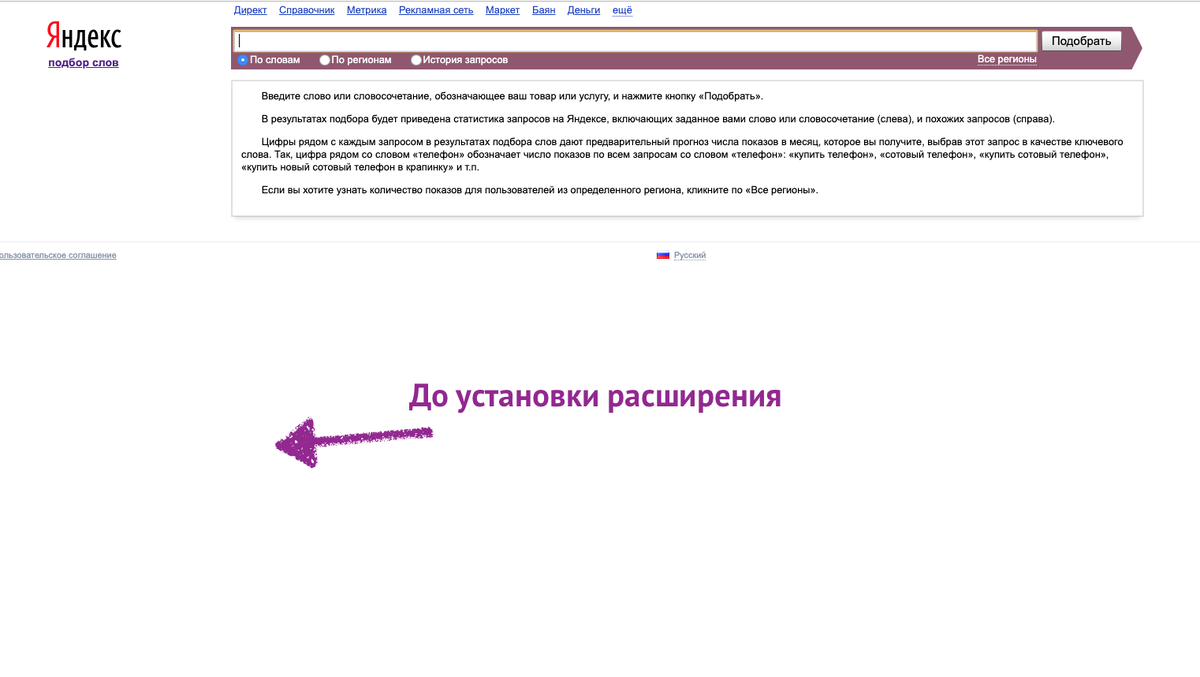Focus the keyword search input field
Screen dimensions: 1200x677
(635, 41)
